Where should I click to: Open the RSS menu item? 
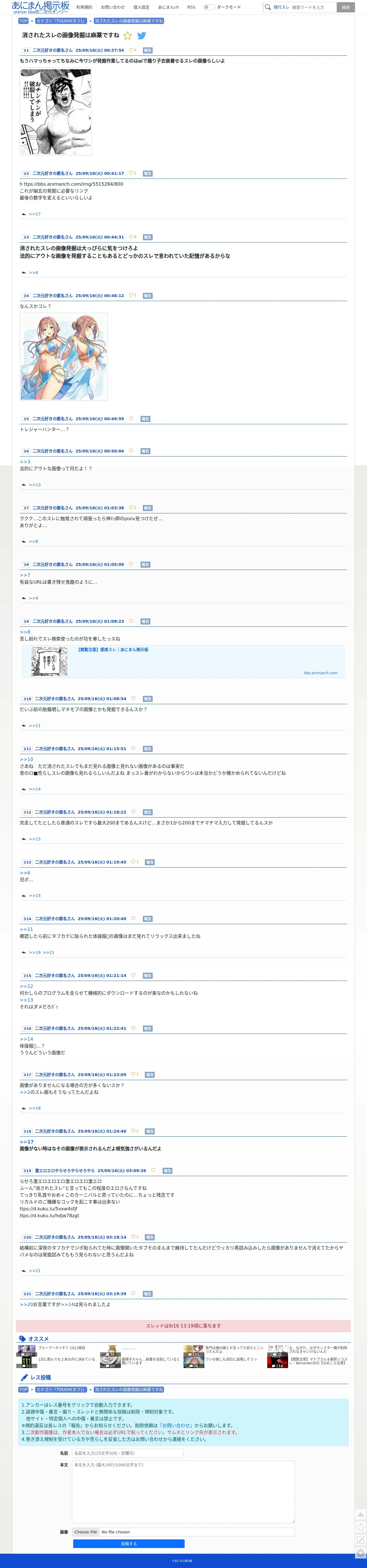191,7
